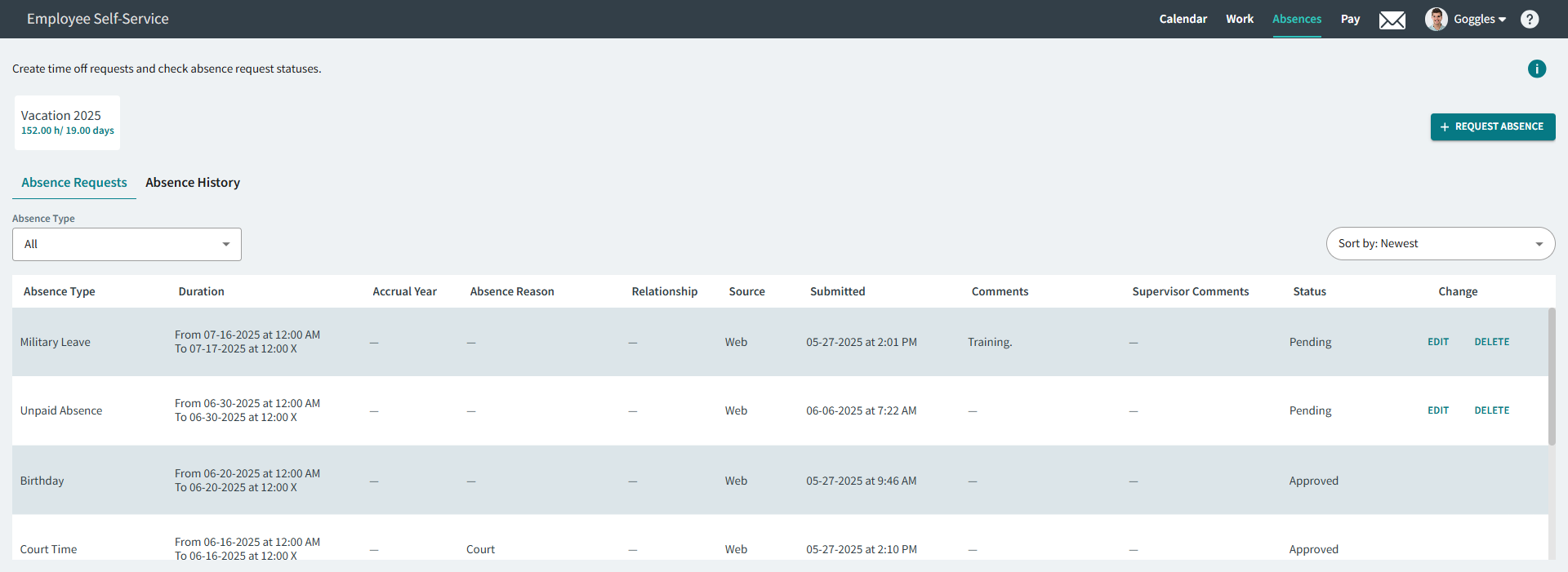This screenshot has width=1568, height=572.
Task: Open the Sort by Newest dropdown
Action: point(1440,243)
